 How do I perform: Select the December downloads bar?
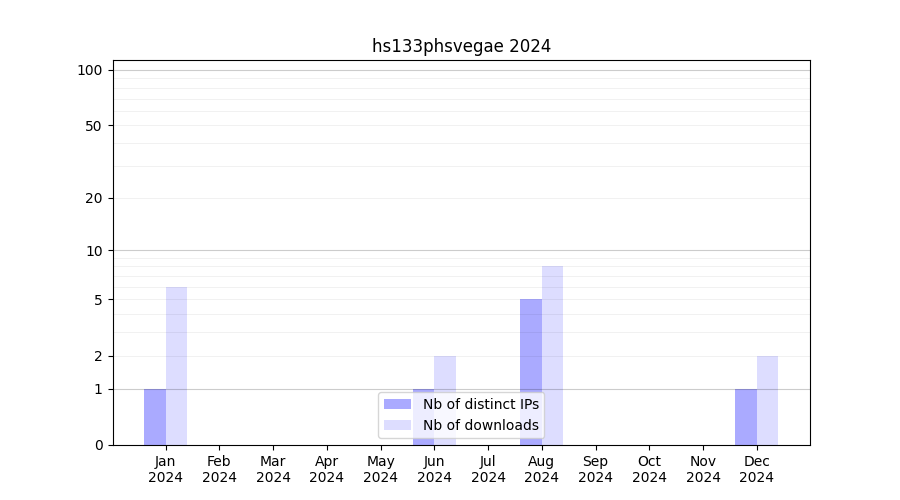pyautogui.click(x=767, y=400)
